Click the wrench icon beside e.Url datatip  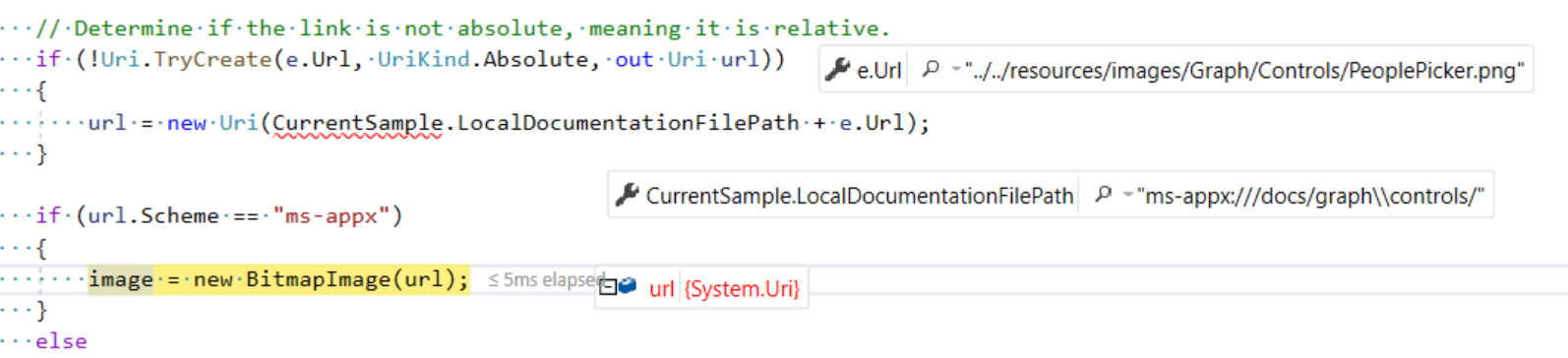coord(838,70)
